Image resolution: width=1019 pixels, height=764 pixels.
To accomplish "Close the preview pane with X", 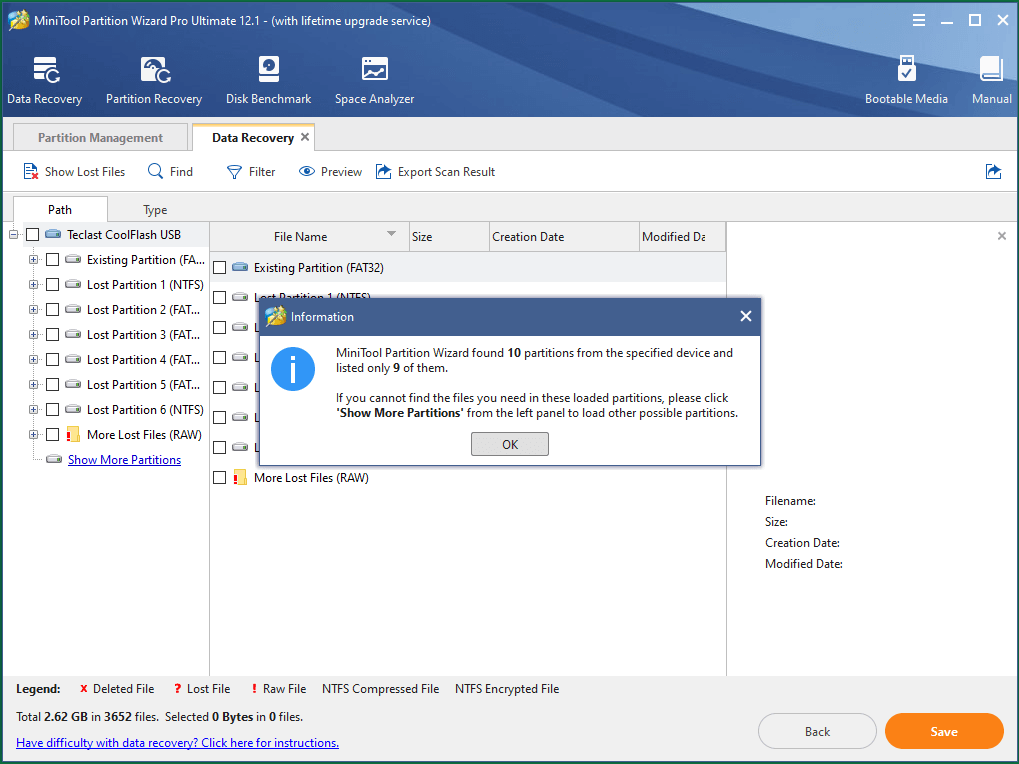I will point(1001,236).
